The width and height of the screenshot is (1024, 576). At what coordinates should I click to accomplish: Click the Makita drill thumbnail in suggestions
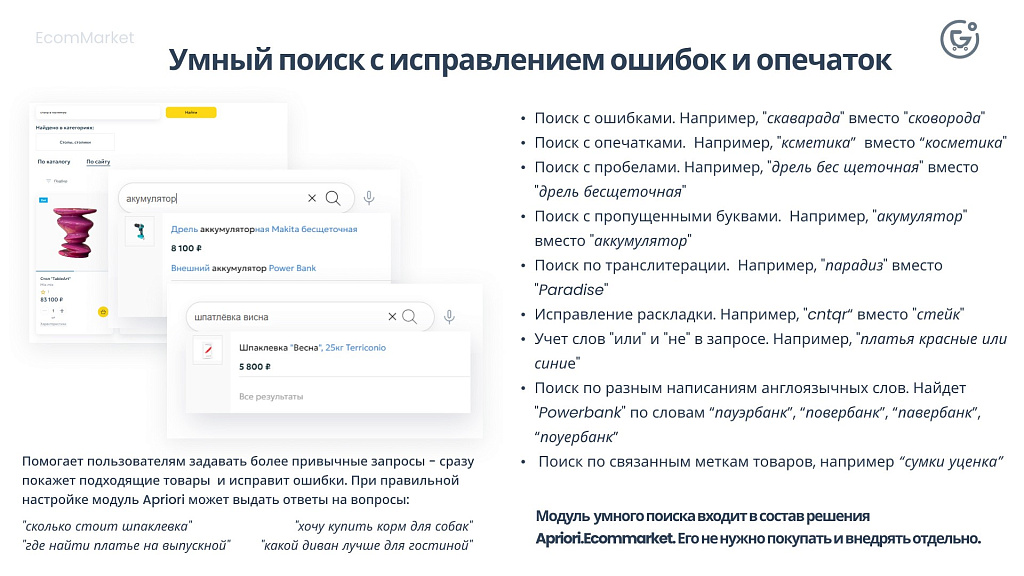(x=139, y=232)
